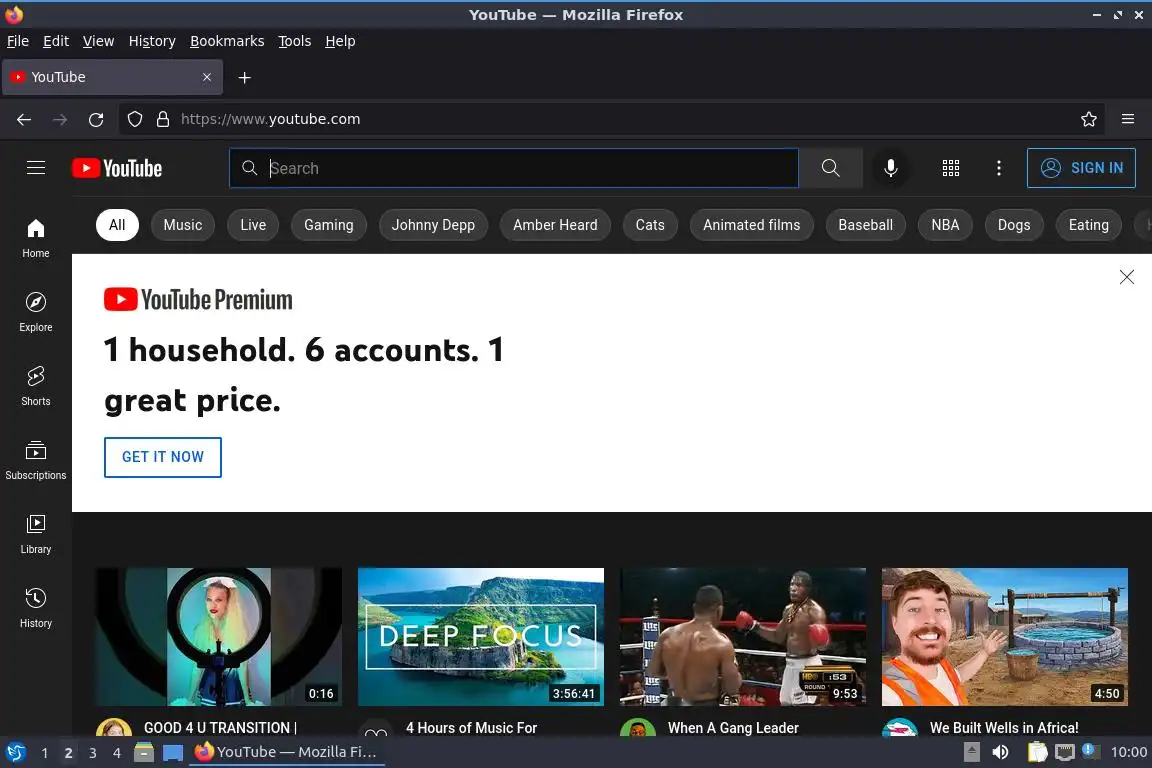This screenshot has width=1152, height=768.
Task: Start voice search with the microphone icon
Action: 890,168
